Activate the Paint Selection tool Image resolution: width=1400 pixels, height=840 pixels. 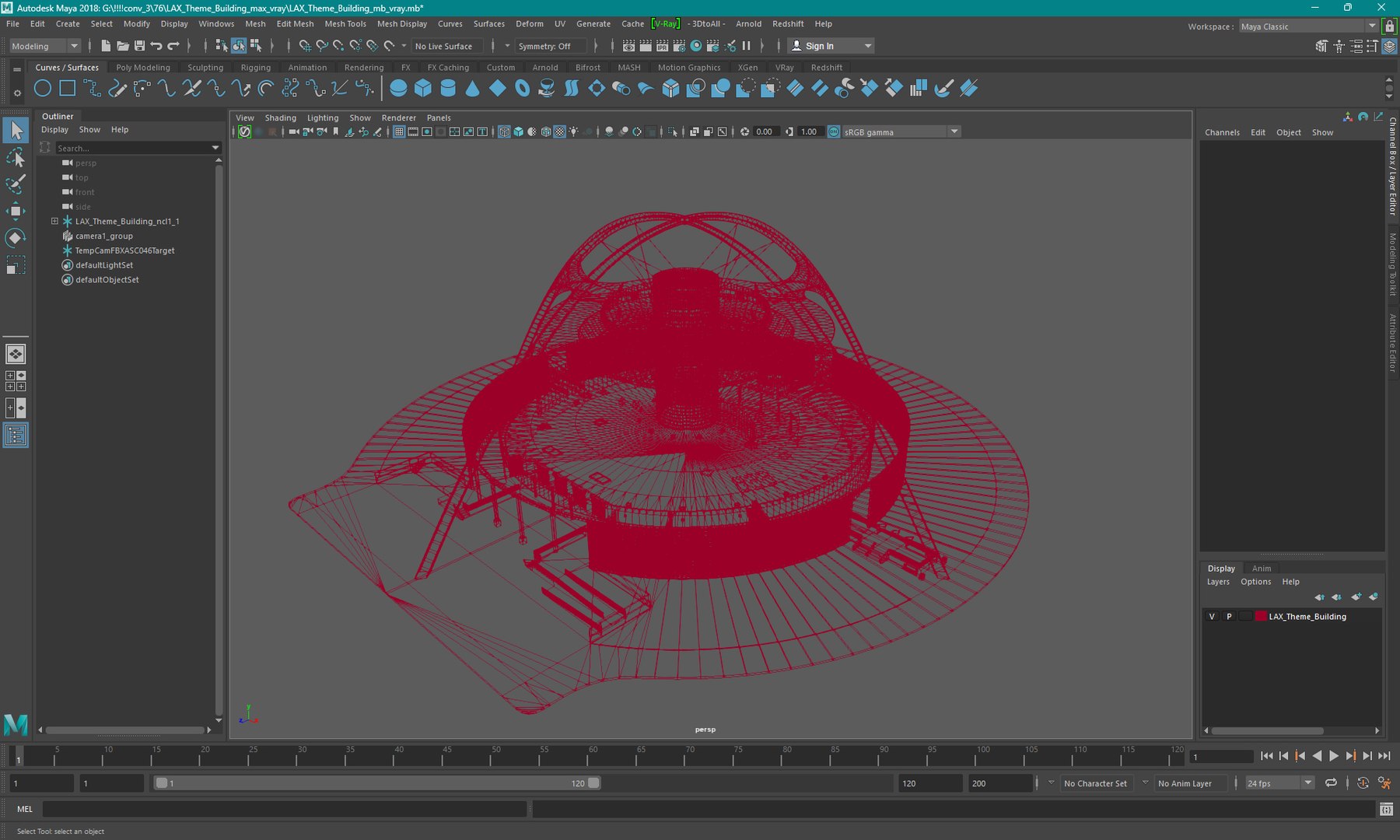coord(16,184)
